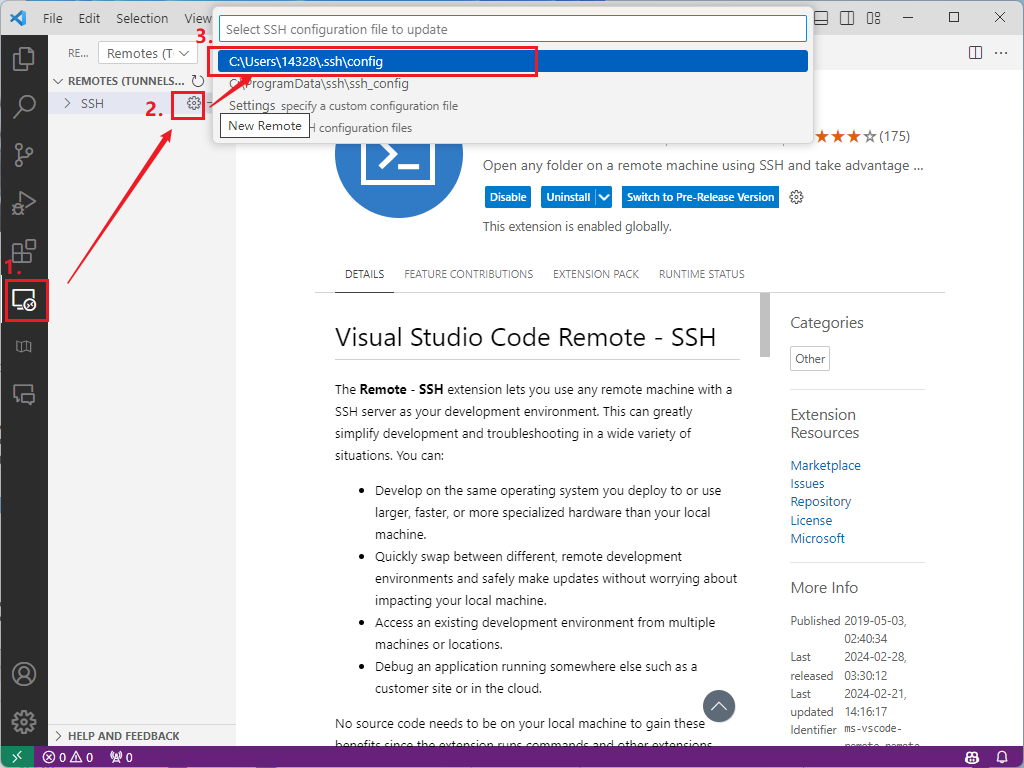
Task: Open the Marketplace link
Action: (825, 466)
